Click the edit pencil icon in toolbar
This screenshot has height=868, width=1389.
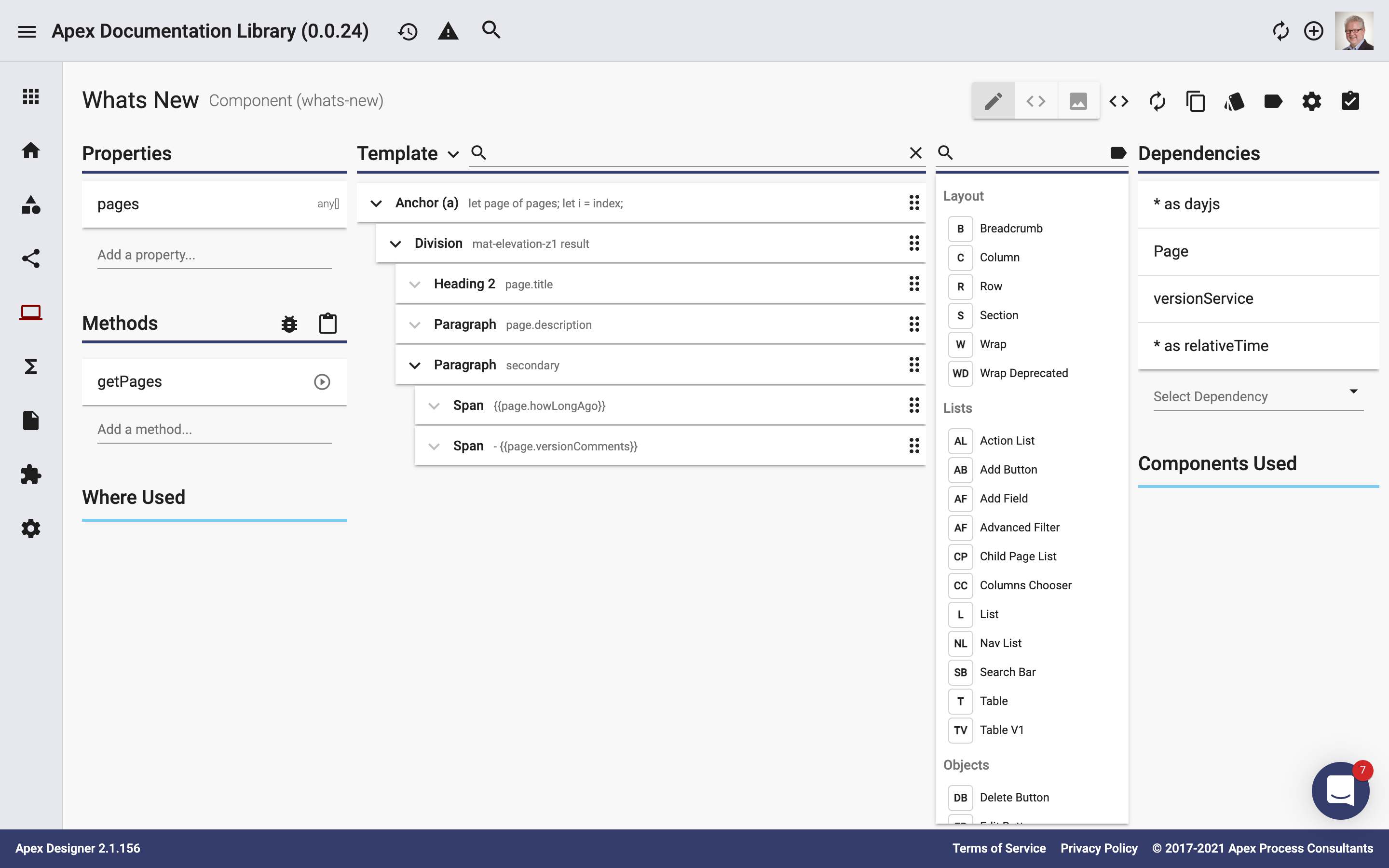[x=993, y=100]
